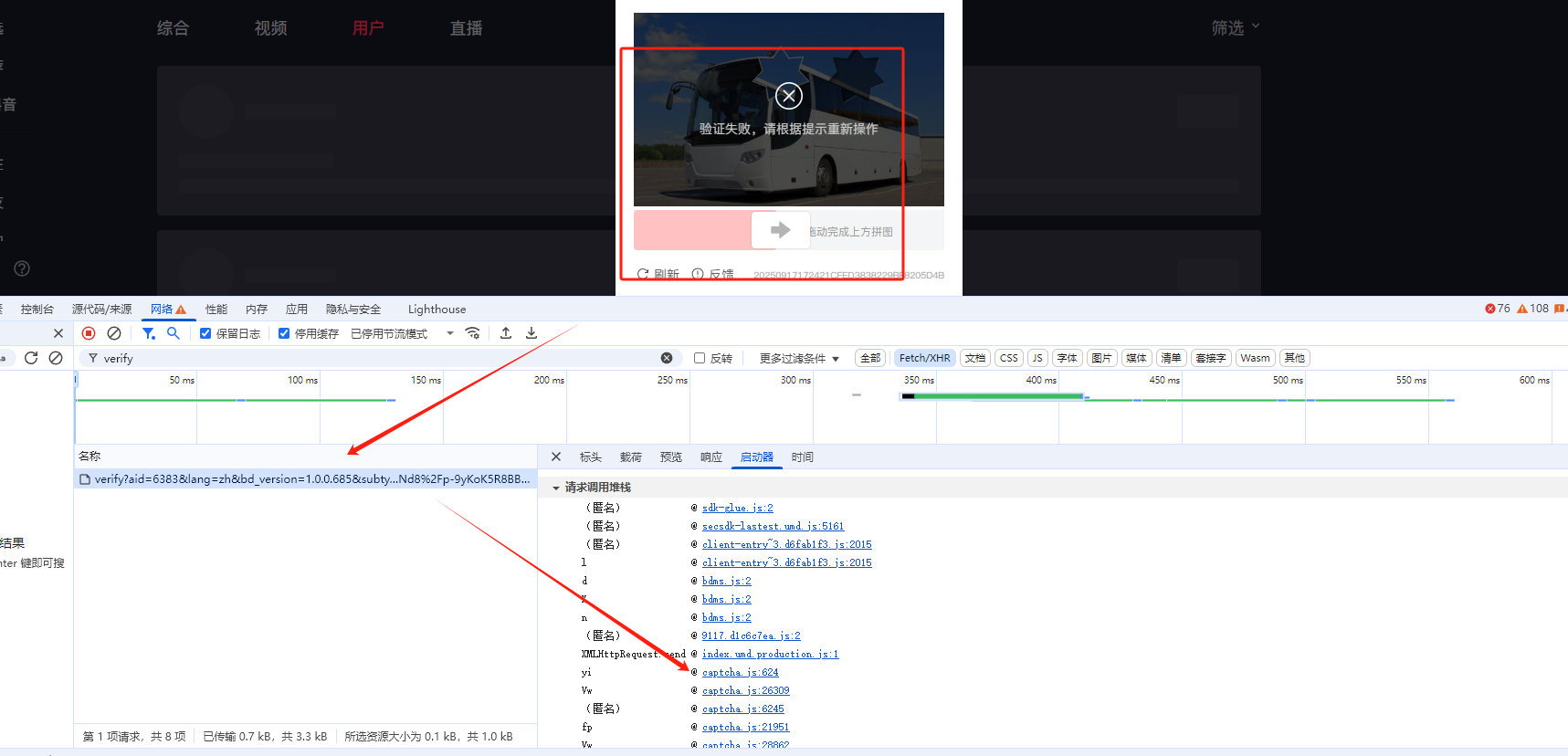Image resolution: width=1568 pixels, height=756 pixels.
Task: Filter by Font requests
Action: tap(1067, 358)
